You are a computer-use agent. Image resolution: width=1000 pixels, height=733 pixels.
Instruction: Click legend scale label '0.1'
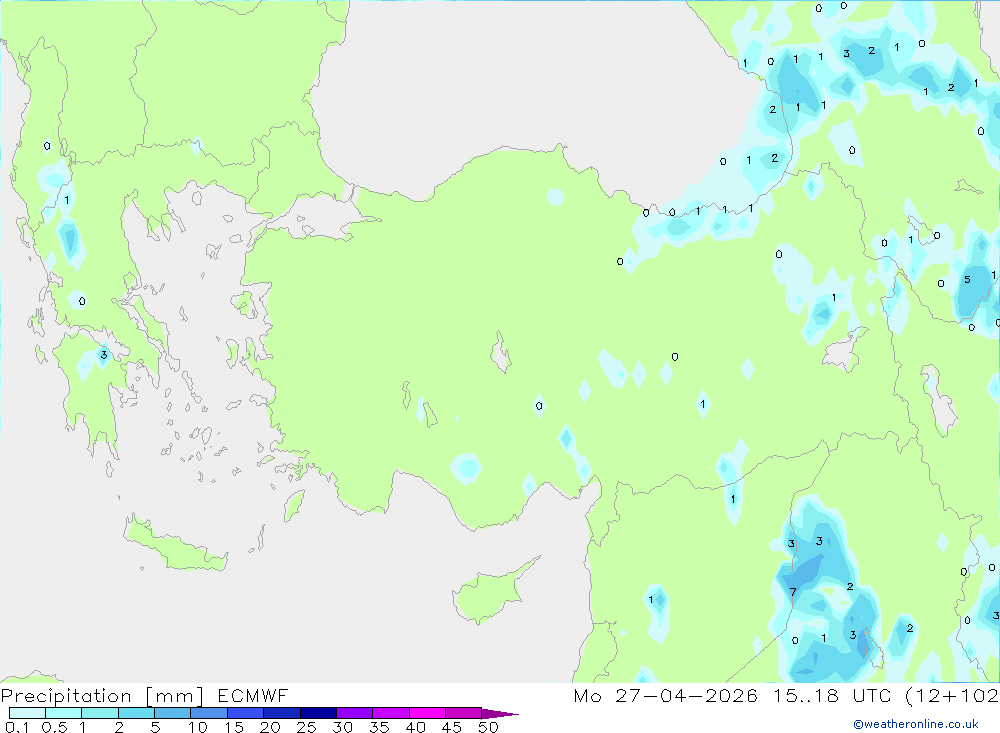(17, 727)
